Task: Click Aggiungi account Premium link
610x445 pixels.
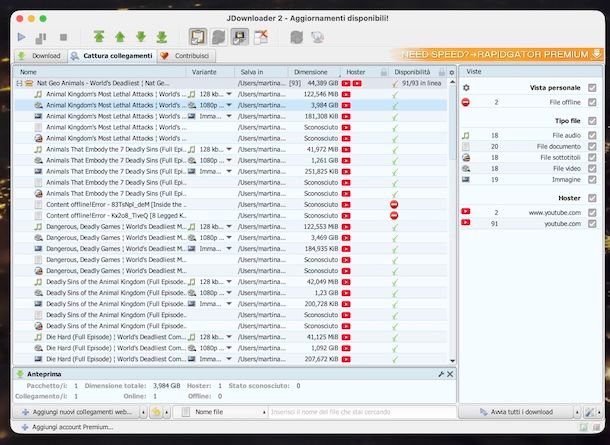Action: point(67,427)
